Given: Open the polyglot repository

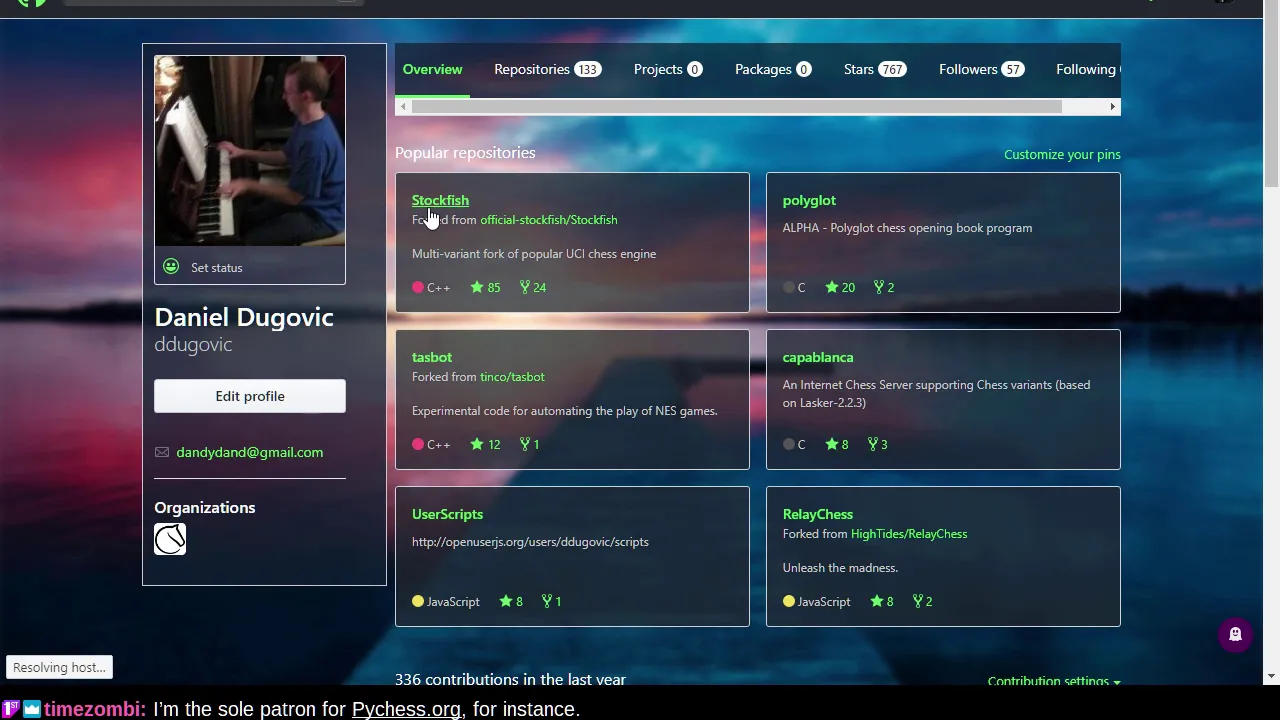Looking at the screenshot, I should pos(809,200).
